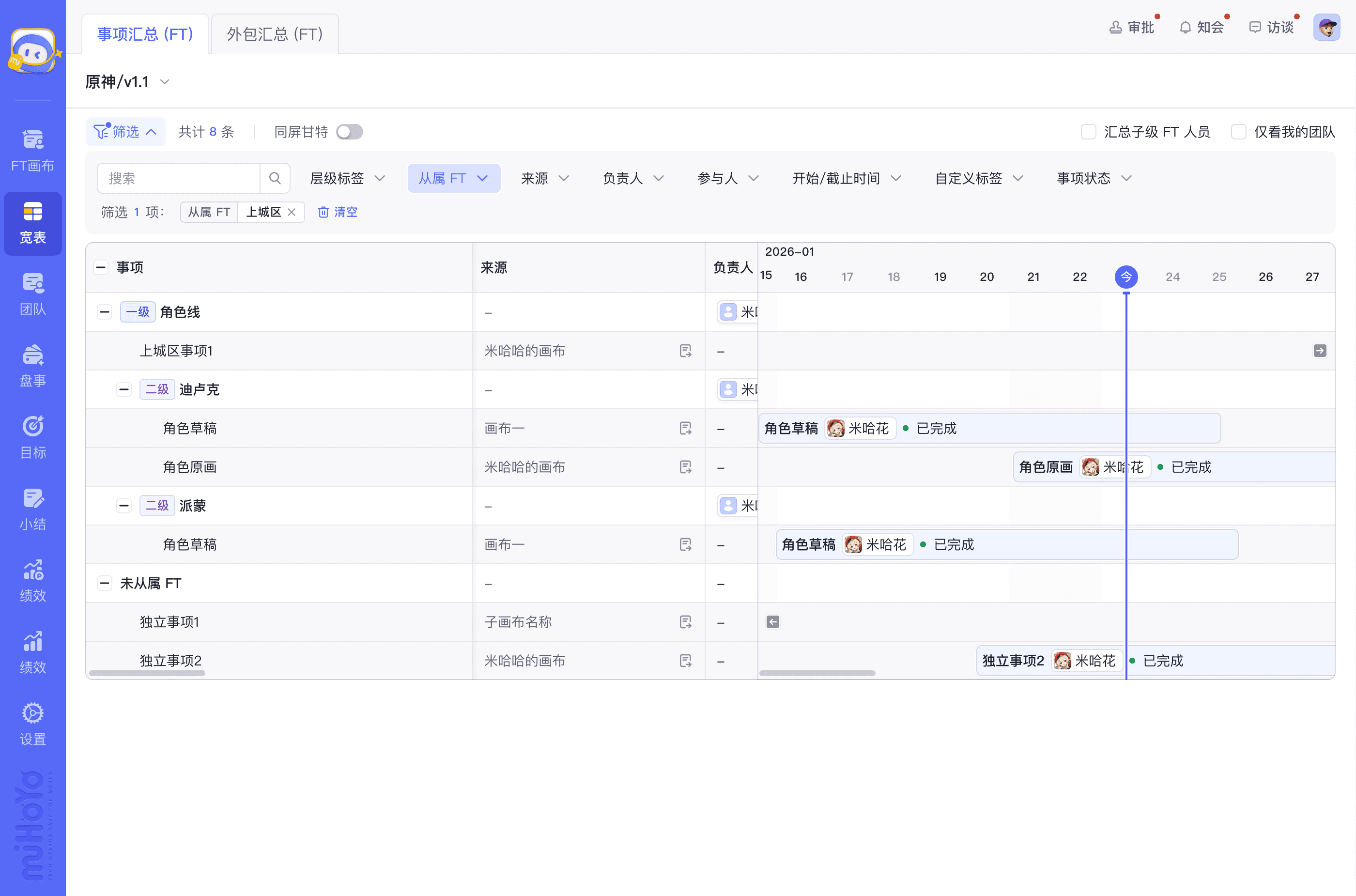
Task: Open the 事项状态 filter dropdown
Action: (1094, 178)
